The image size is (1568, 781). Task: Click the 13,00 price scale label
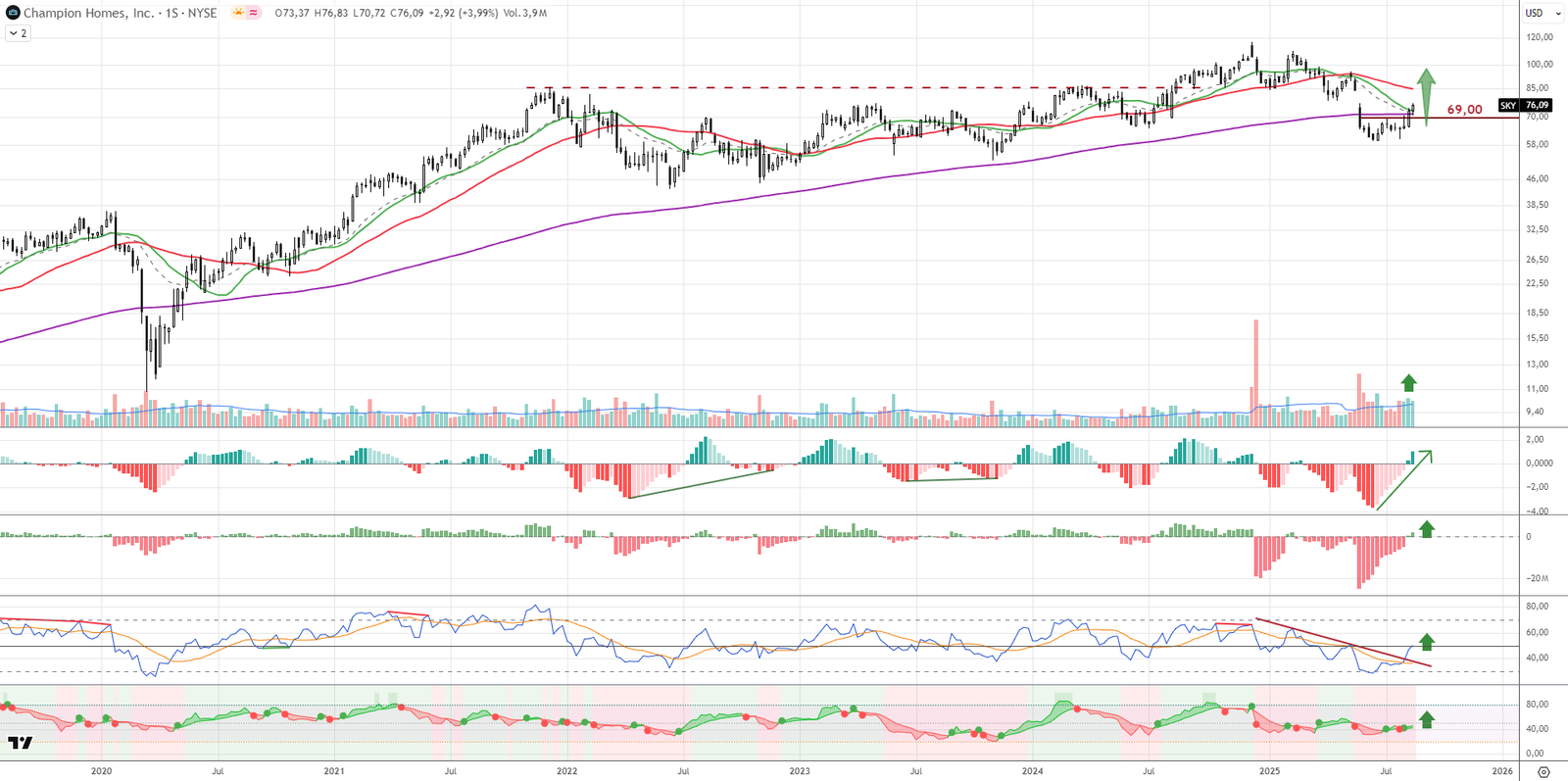click(x=1537, y=365)
